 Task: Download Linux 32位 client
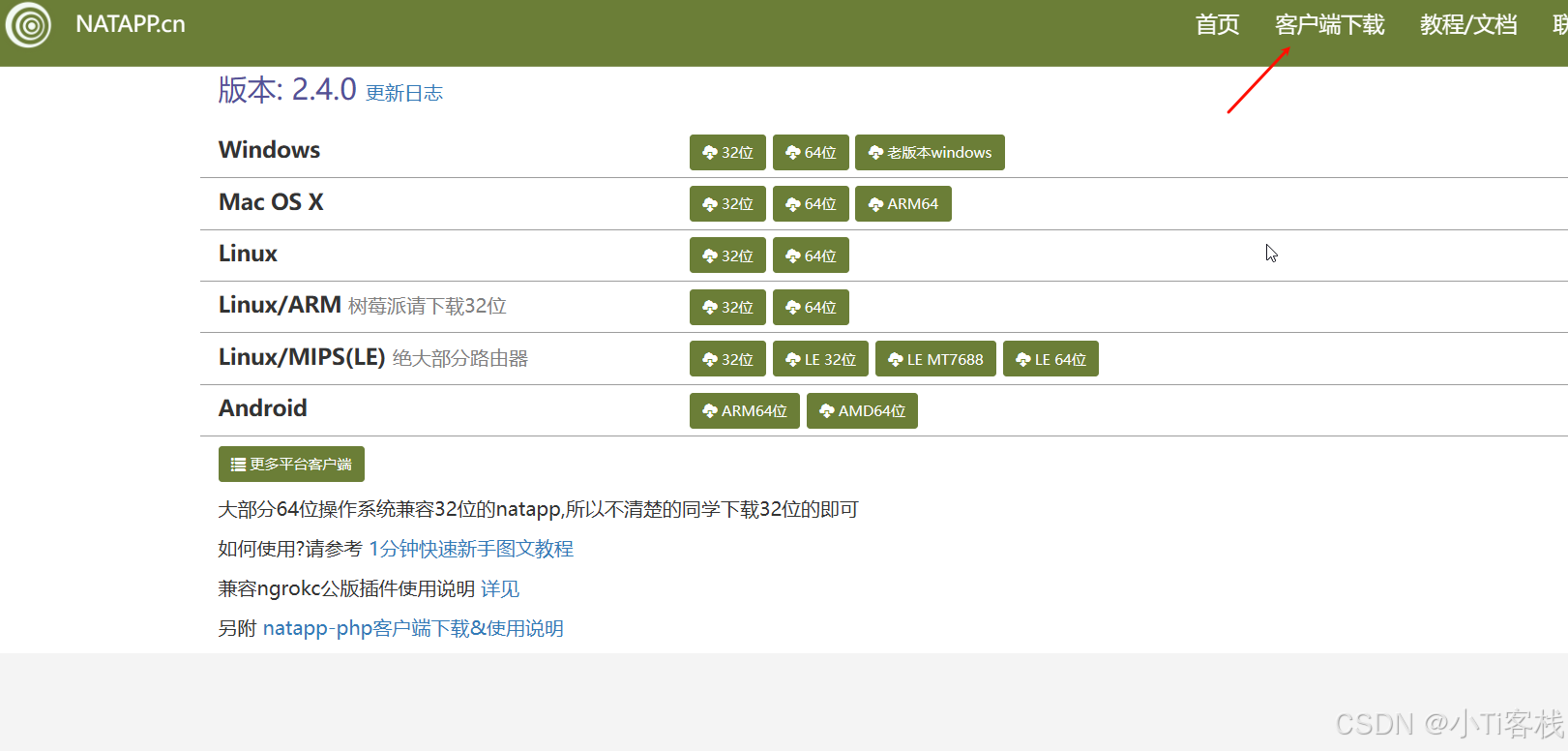[727, 255]
